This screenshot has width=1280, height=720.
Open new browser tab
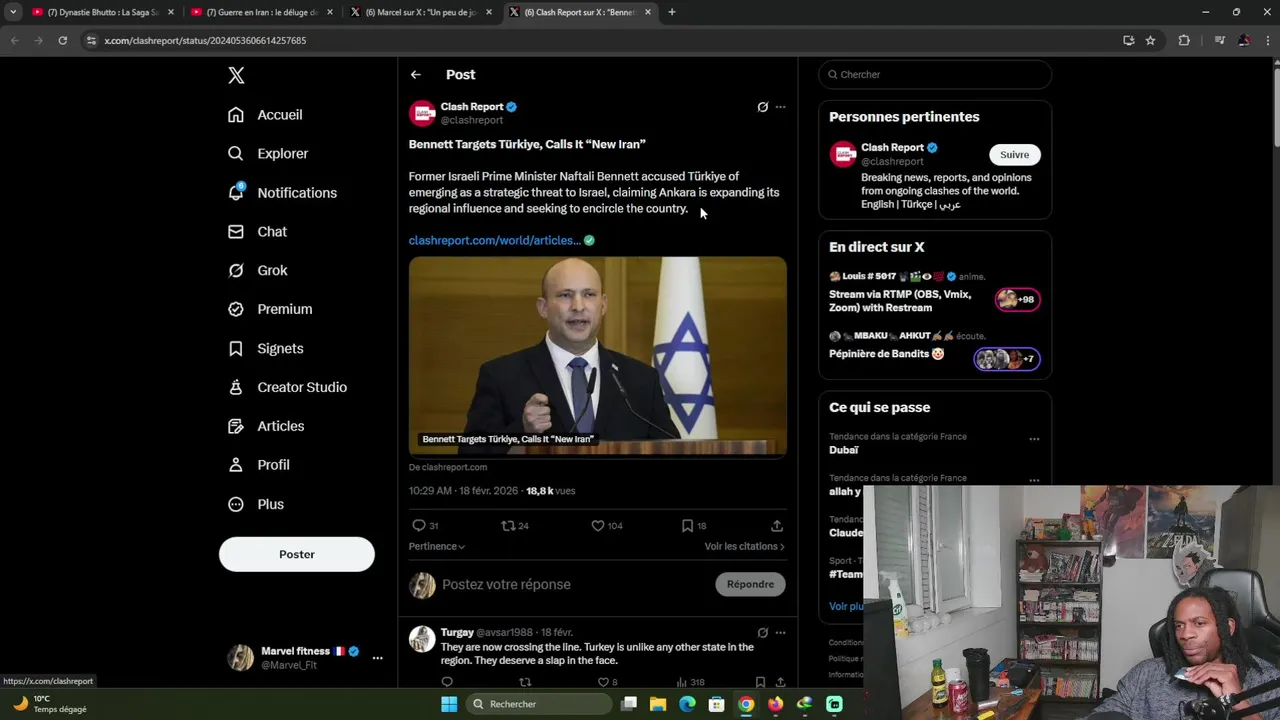point(672,12)
